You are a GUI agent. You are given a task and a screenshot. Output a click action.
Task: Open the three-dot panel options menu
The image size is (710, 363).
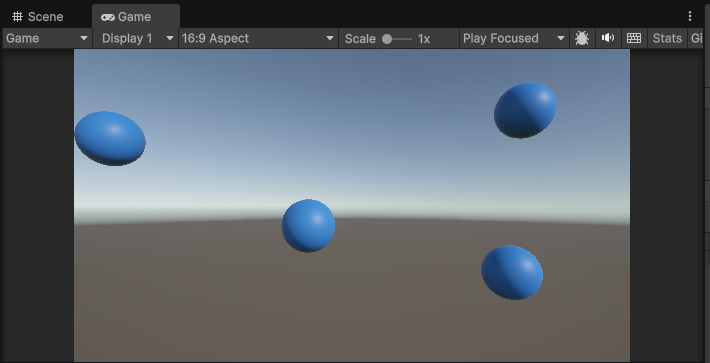690,16
